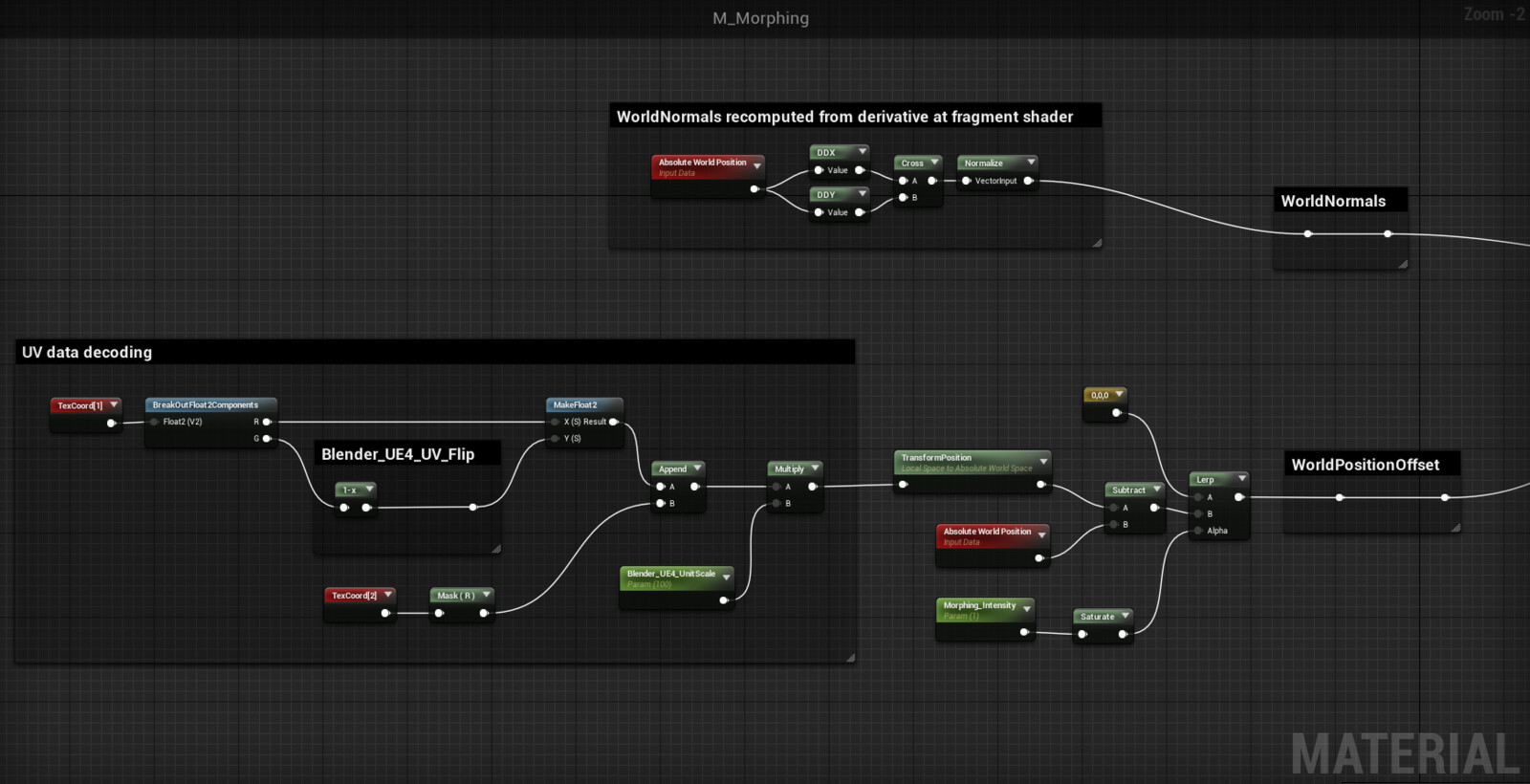Collapse the Subtract node arrow

tap(1156, 489)
